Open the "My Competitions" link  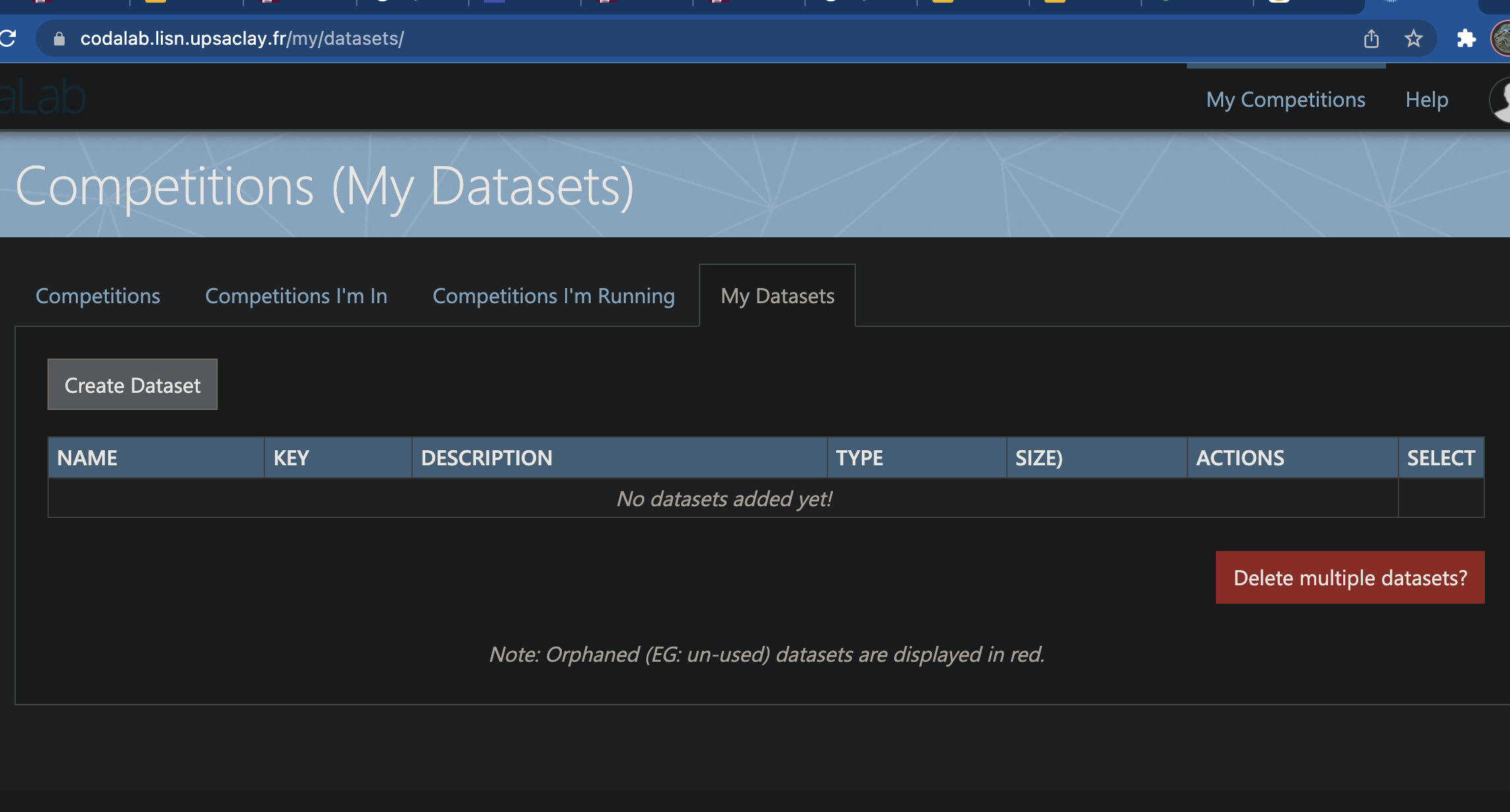coord(1285,100)
